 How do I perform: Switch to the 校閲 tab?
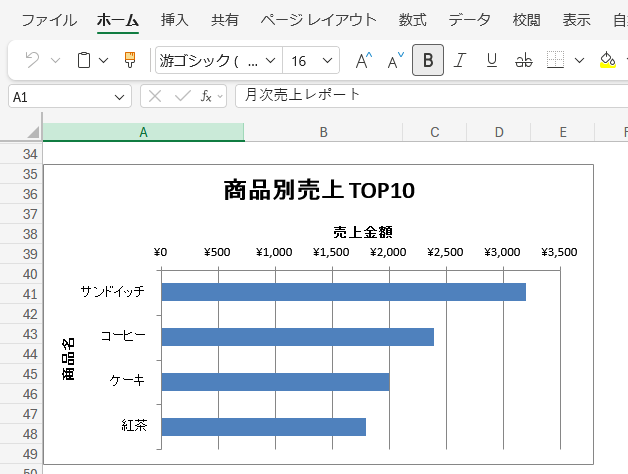(526, 20)
